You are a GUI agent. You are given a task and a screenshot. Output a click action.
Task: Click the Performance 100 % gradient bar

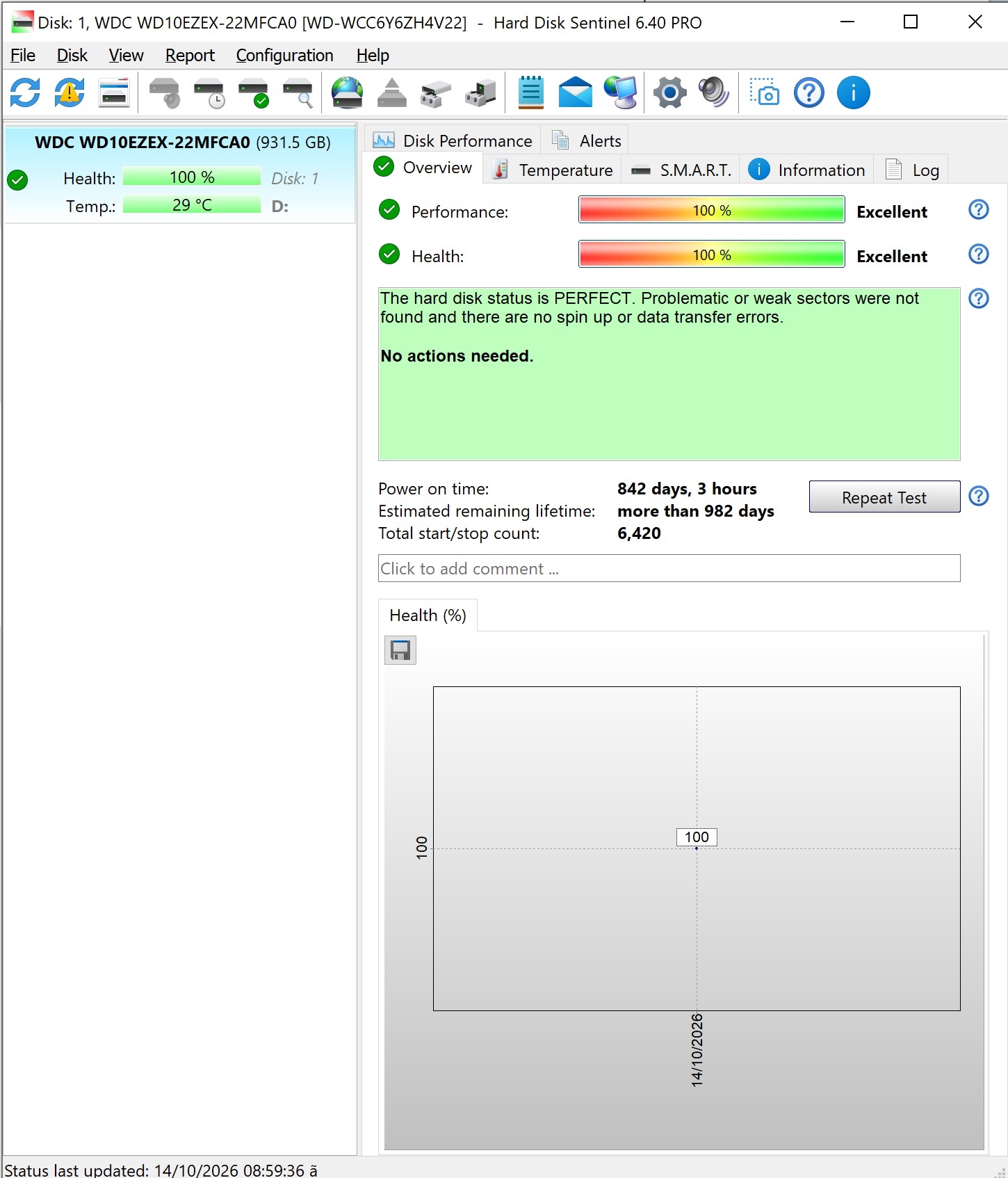pyautogui.click(x=712, y=210)
